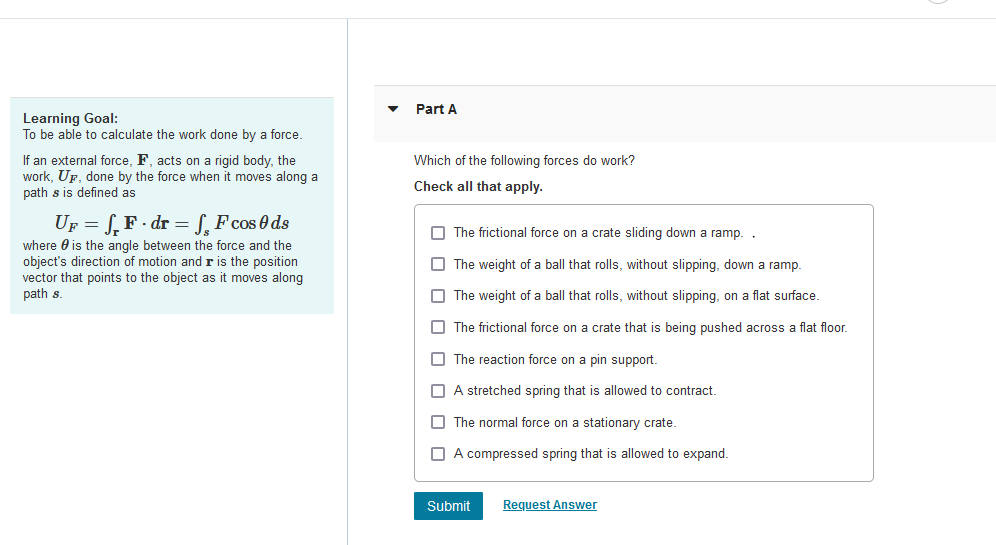
Task: Click the 'Which of the following forces do work?' question
Action: 525,161
